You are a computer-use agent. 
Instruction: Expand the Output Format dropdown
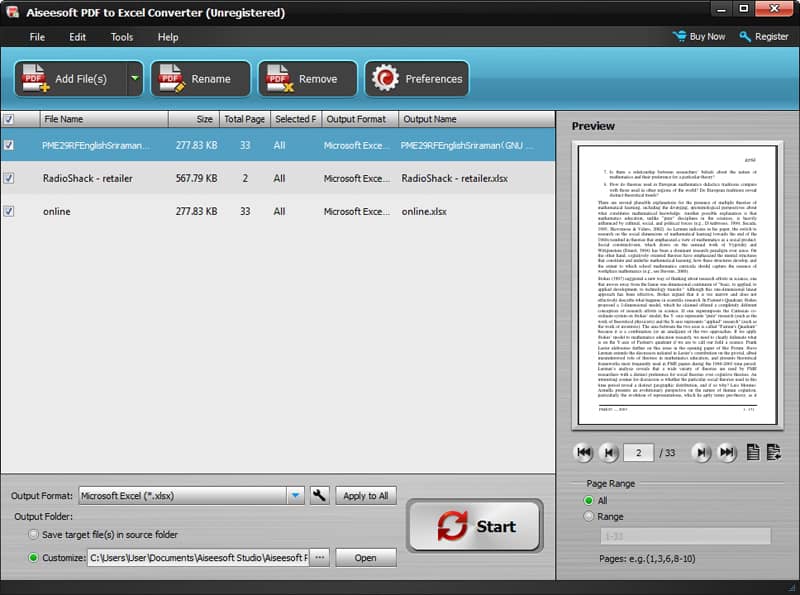295,495
